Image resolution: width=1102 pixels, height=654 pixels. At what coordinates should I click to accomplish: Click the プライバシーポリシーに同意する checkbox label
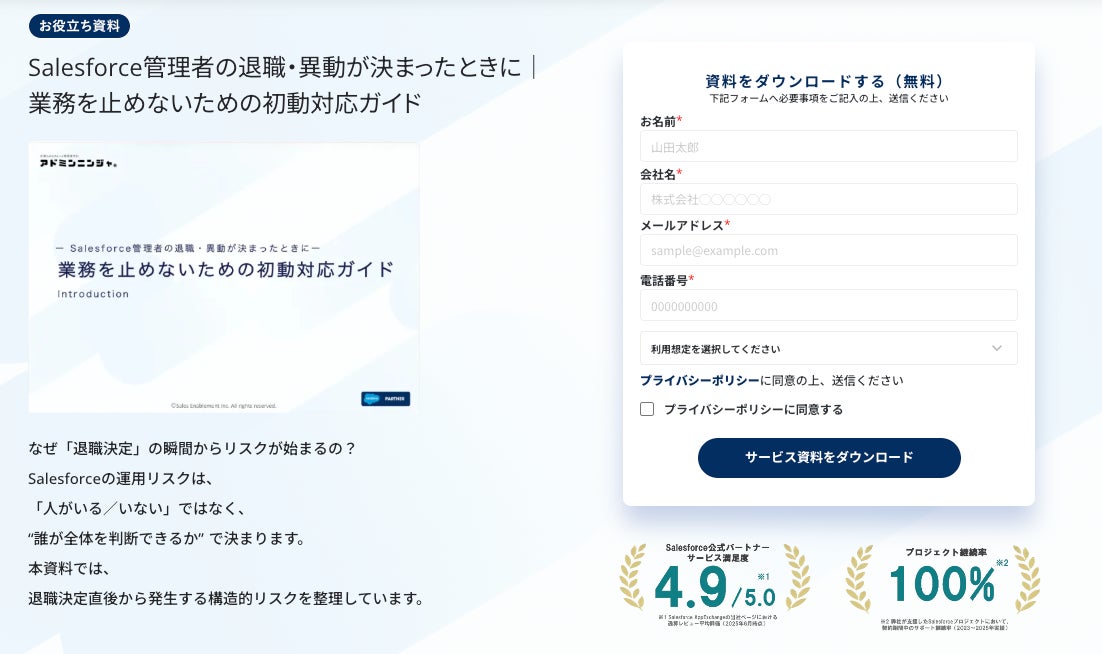coord(753,409)
